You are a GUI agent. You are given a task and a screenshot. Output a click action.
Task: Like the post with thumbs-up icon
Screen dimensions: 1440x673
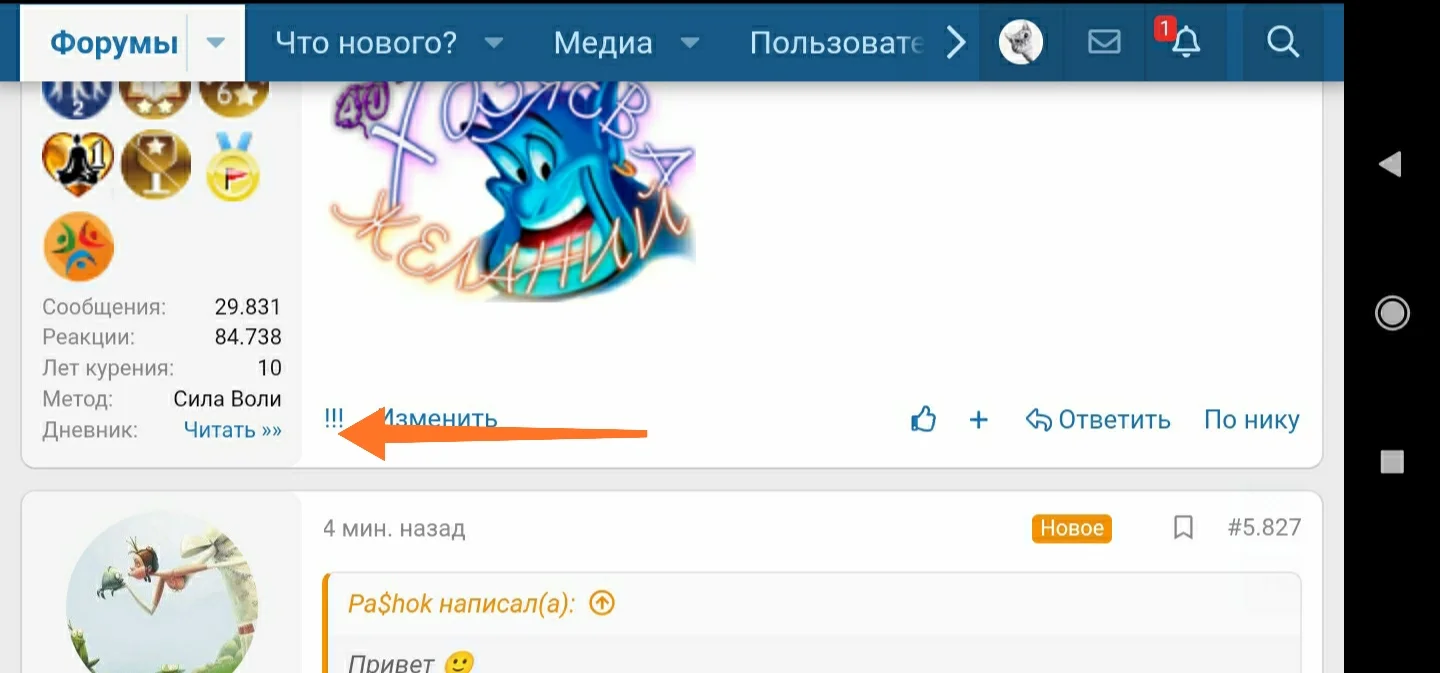pyautogui.click(x=923, y=419)
